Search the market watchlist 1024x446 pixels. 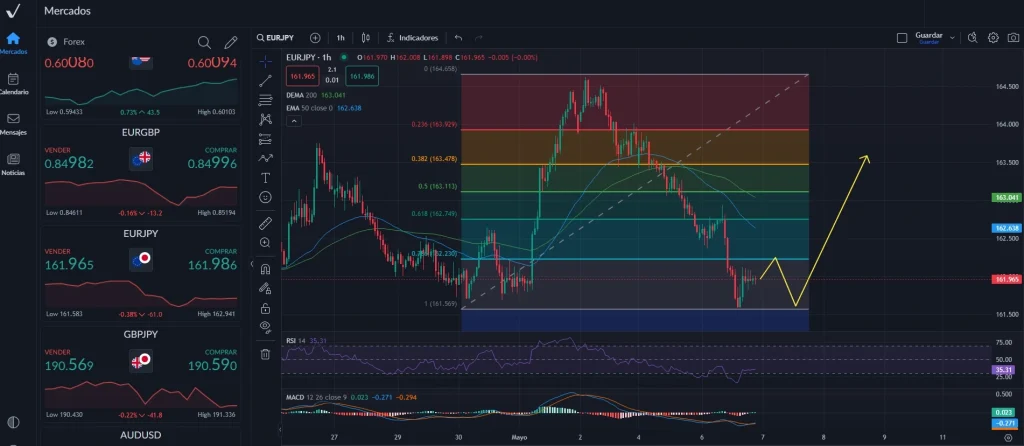pos(204,42)
